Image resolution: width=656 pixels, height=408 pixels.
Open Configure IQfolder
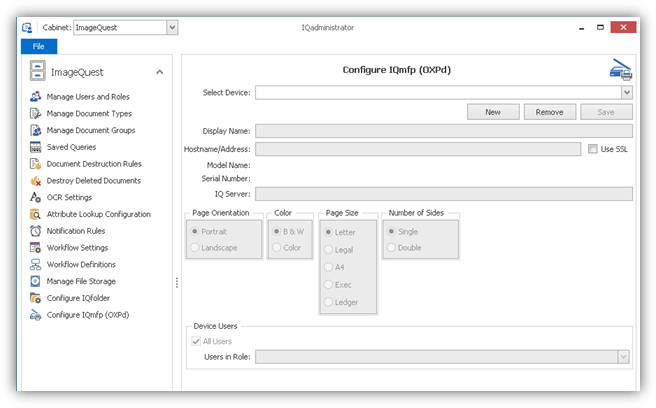[78, 298]
